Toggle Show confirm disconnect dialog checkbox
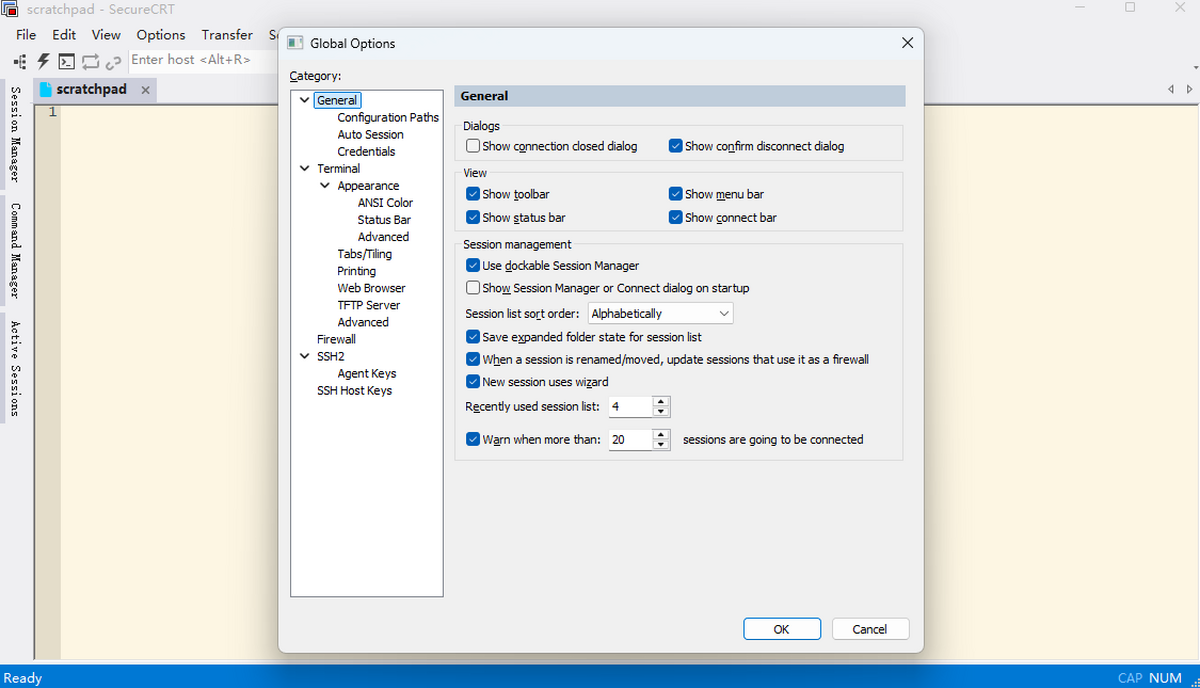 click(x=676, y=146)
